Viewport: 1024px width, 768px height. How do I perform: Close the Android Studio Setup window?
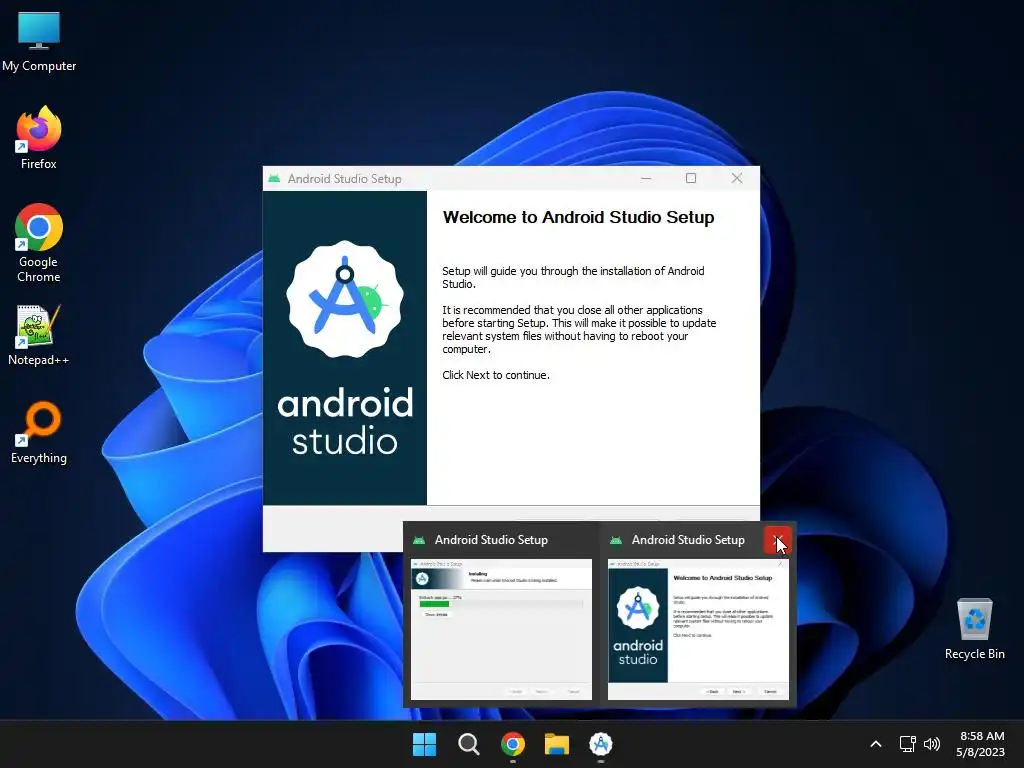coord(737,178)
